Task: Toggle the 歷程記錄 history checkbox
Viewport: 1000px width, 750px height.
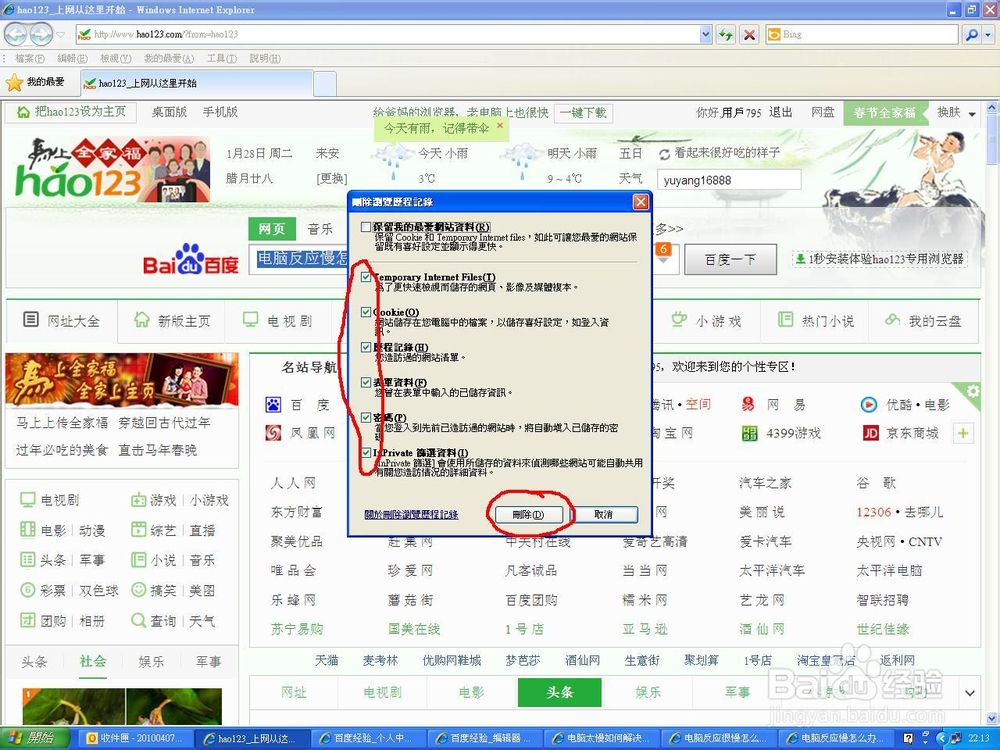Action: click(x=365, y=347)
